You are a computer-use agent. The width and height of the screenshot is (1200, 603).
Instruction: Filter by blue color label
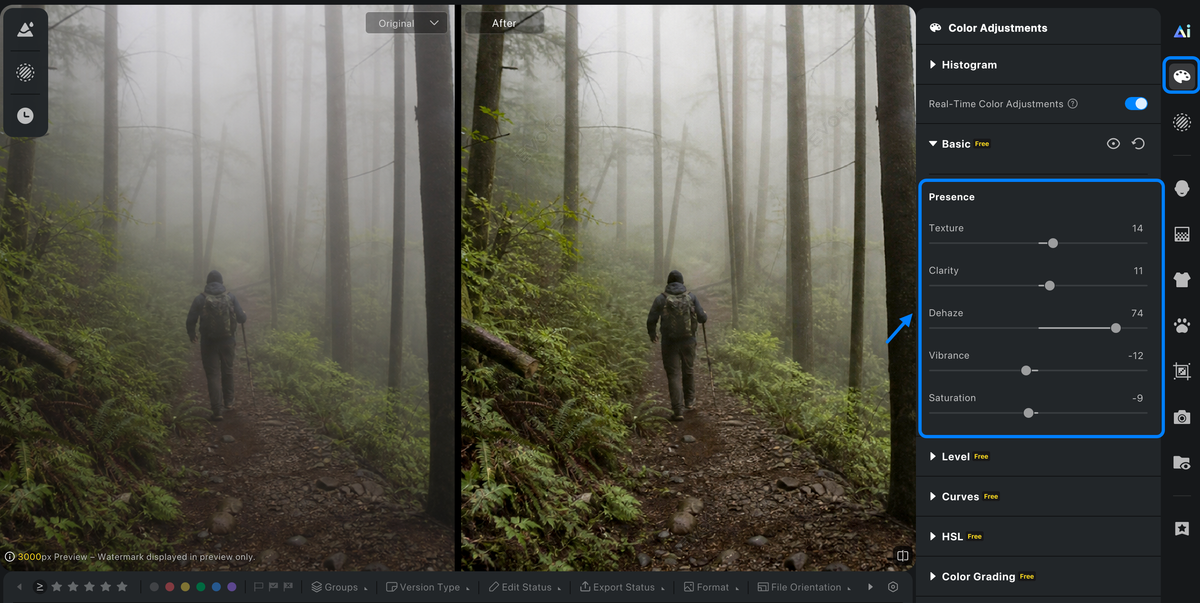click(216, 587)
